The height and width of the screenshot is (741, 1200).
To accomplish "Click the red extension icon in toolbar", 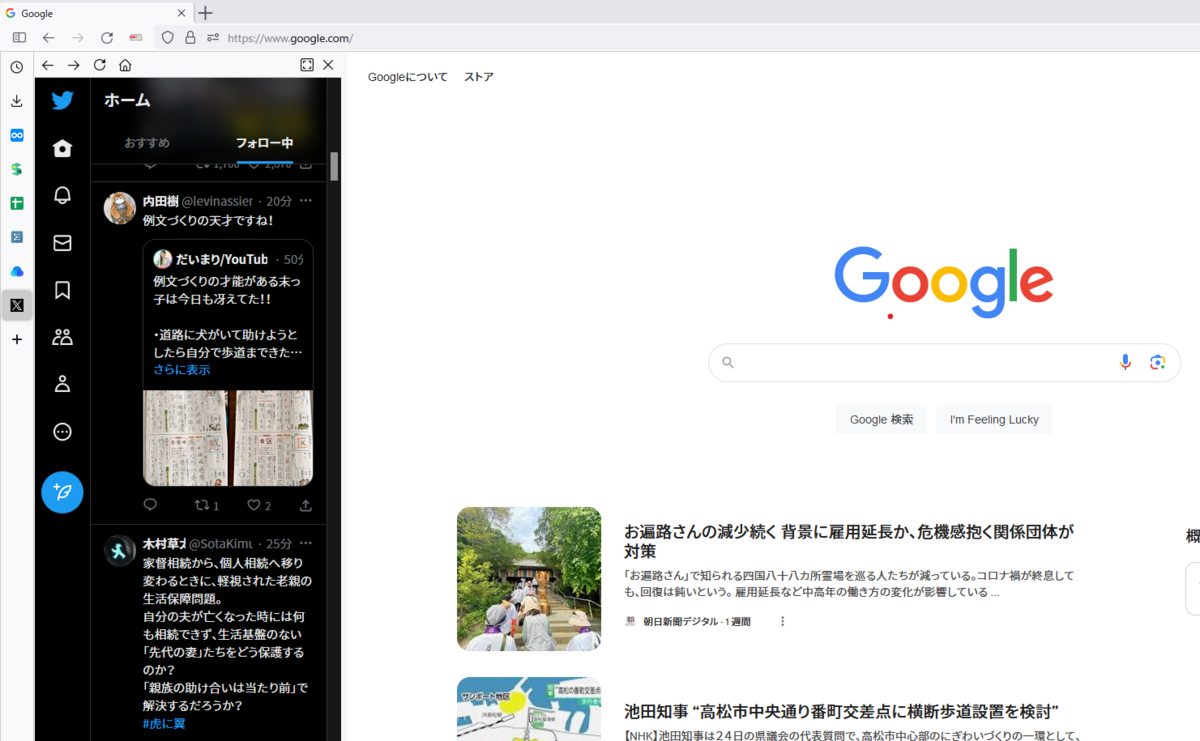I will (x=136, y=38).
